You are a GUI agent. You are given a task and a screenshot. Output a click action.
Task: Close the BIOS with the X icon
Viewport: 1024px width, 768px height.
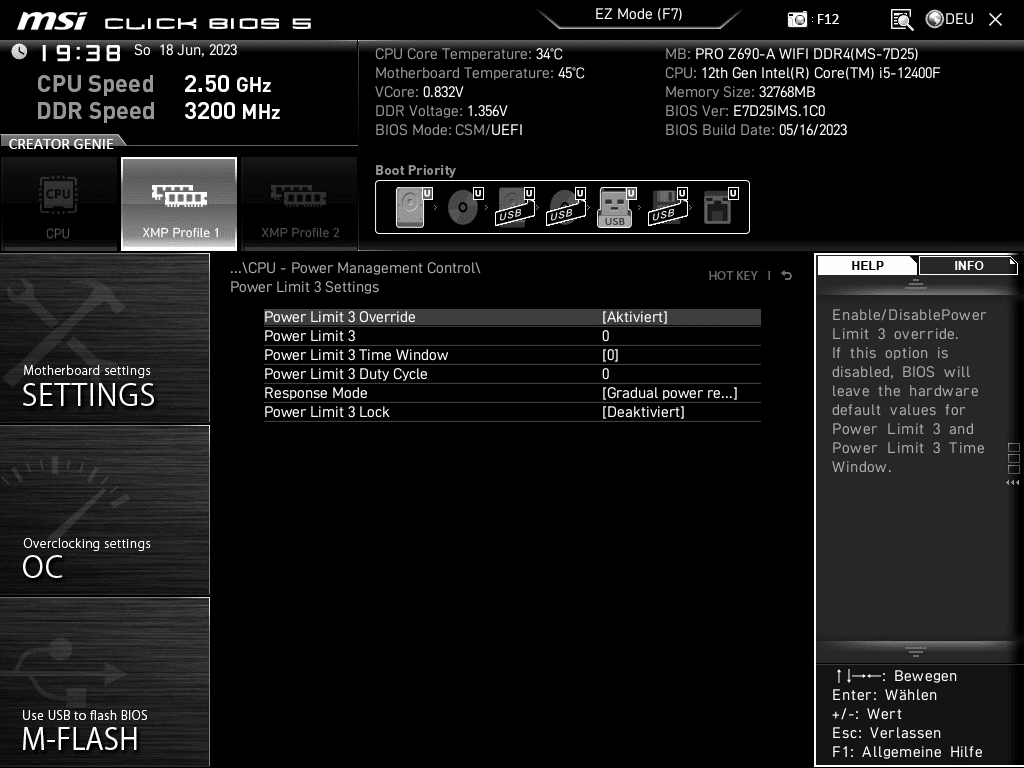(x=995, y=20)
